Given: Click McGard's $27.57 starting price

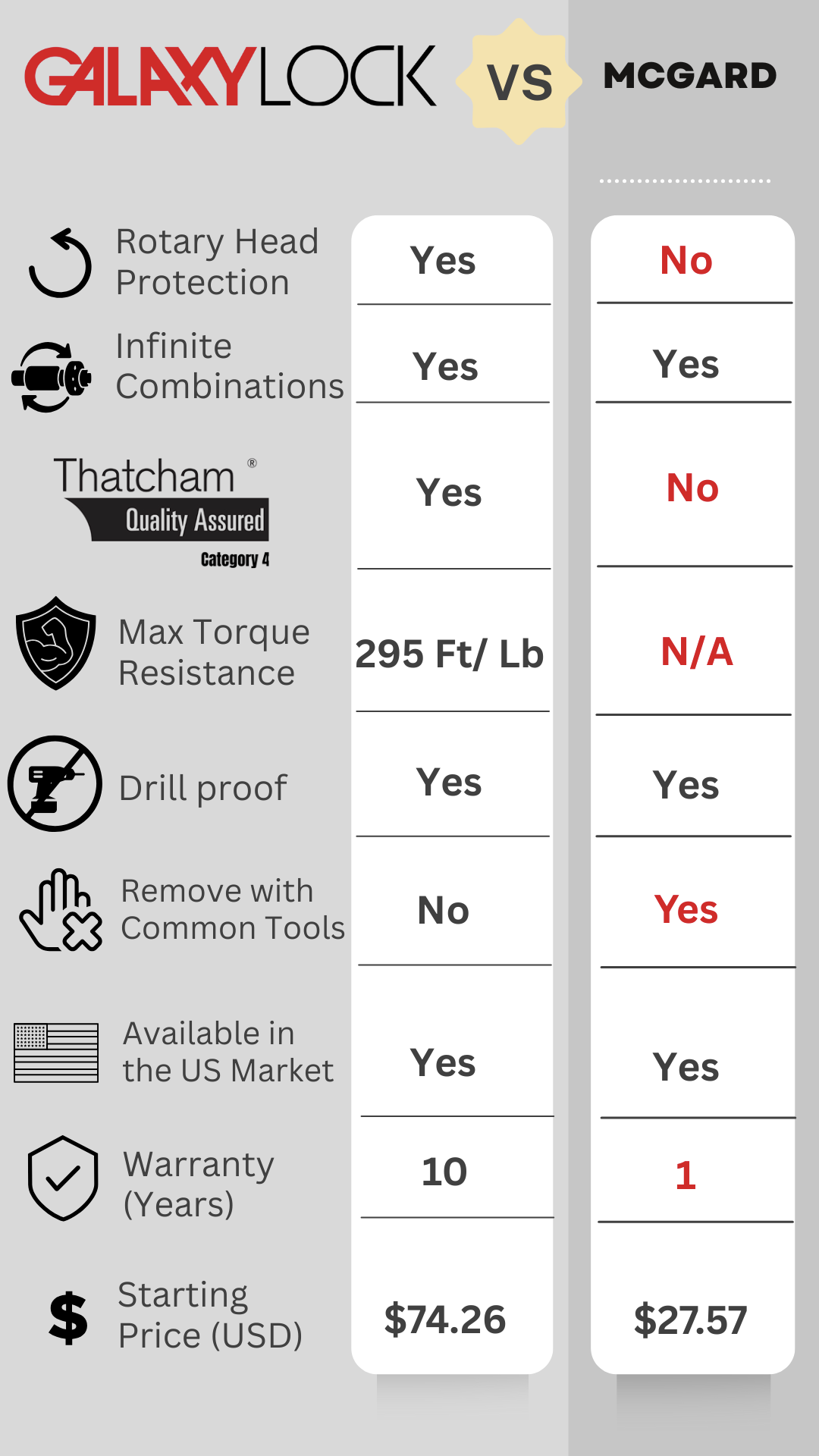Looking at the screenshot, I should click(690, 1320).
